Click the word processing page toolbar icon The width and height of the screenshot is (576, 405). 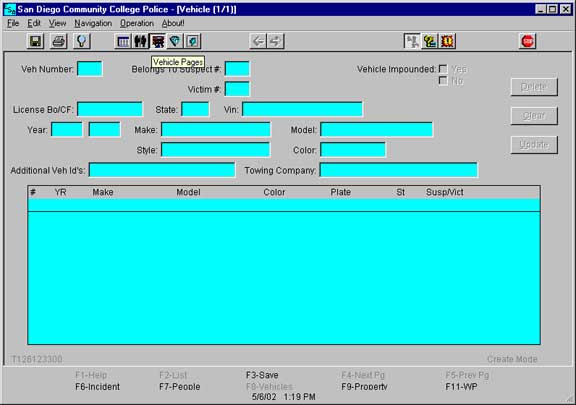[192, 41]
